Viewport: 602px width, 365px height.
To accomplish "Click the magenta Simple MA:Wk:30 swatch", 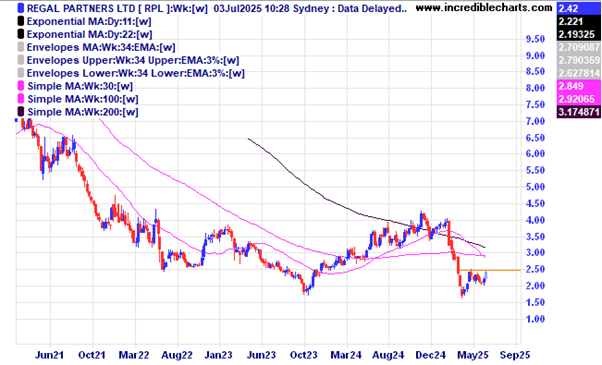I will [x=21, y=86].
